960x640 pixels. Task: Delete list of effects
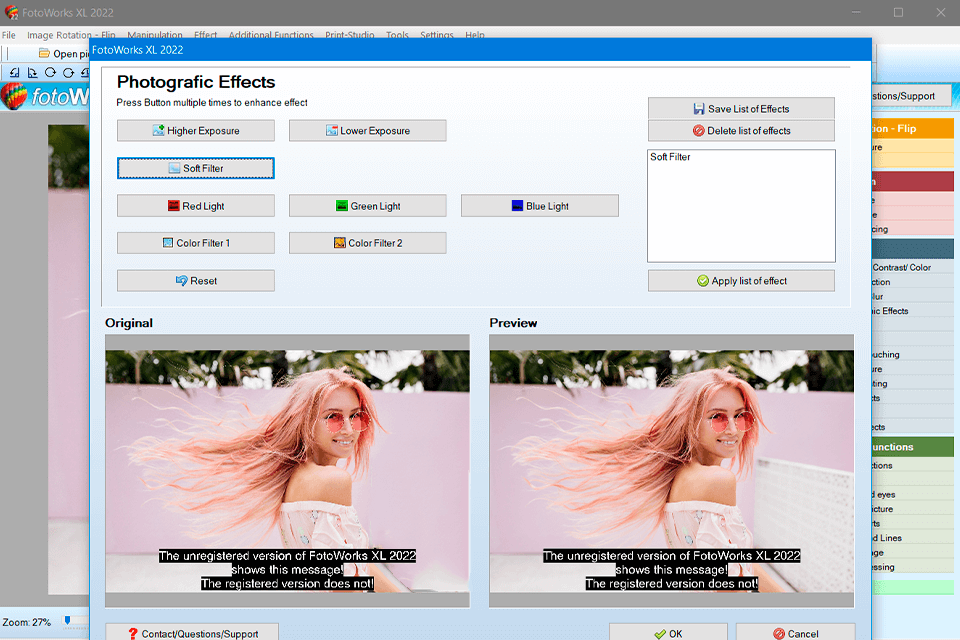tap(741, 130)
